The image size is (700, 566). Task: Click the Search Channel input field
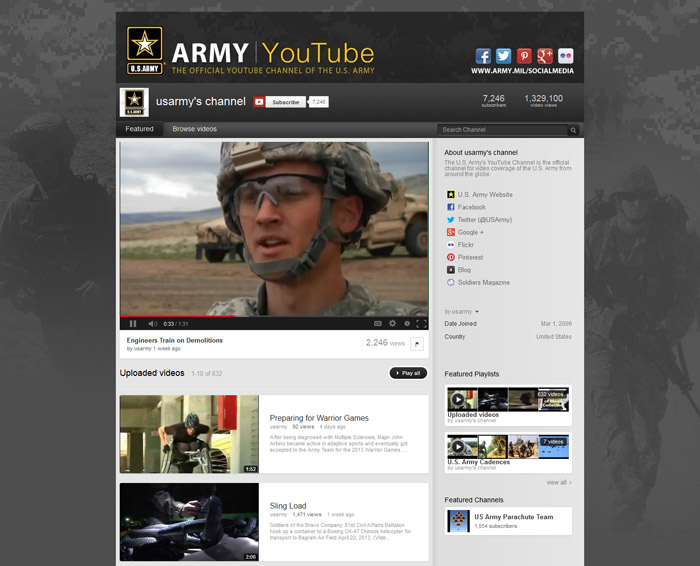point(502,130)
